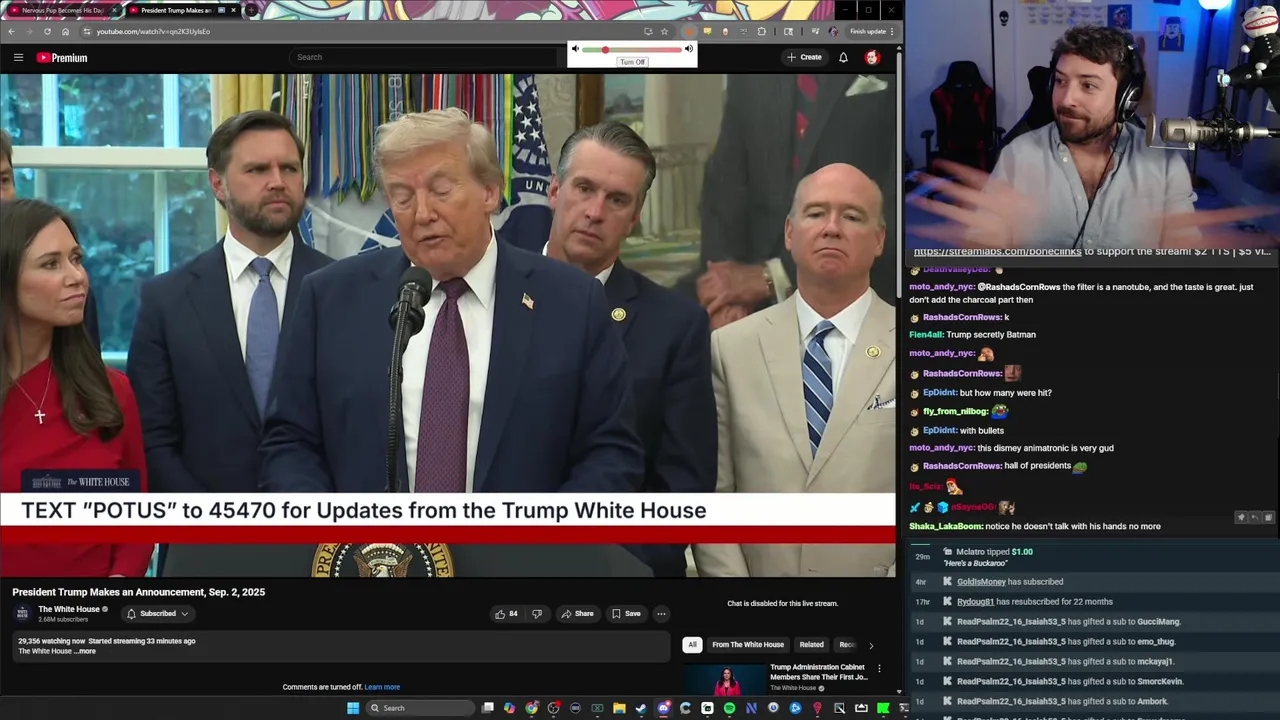The height and width of the screenshot is (720, 1280).
Task: Click the loud speaker icon in volume popup
Action: 688,49
